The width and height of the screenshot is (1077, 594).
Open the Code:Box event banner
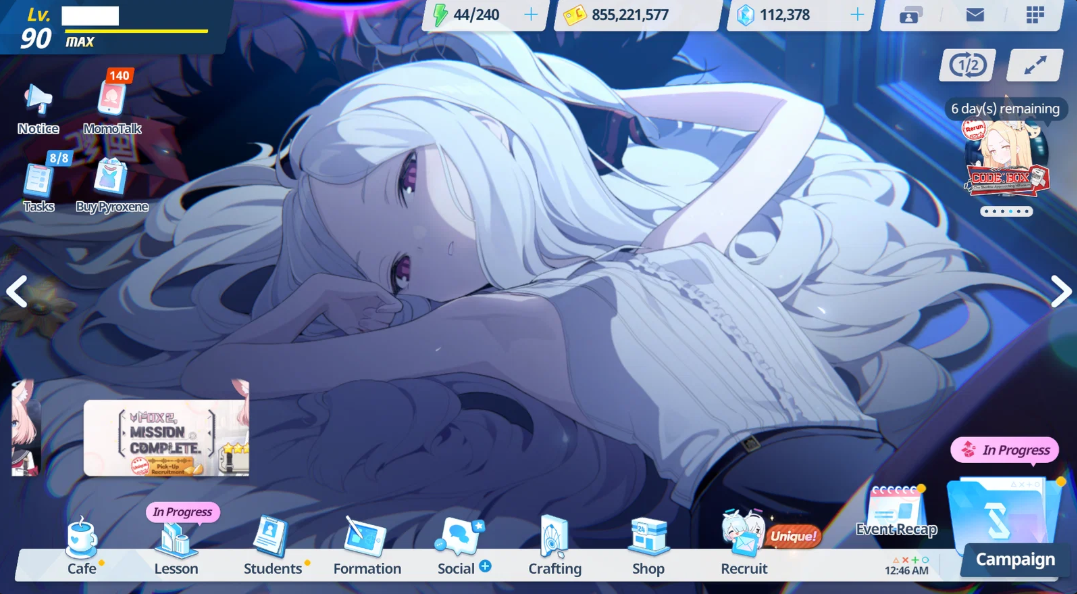coord(1006,158)
